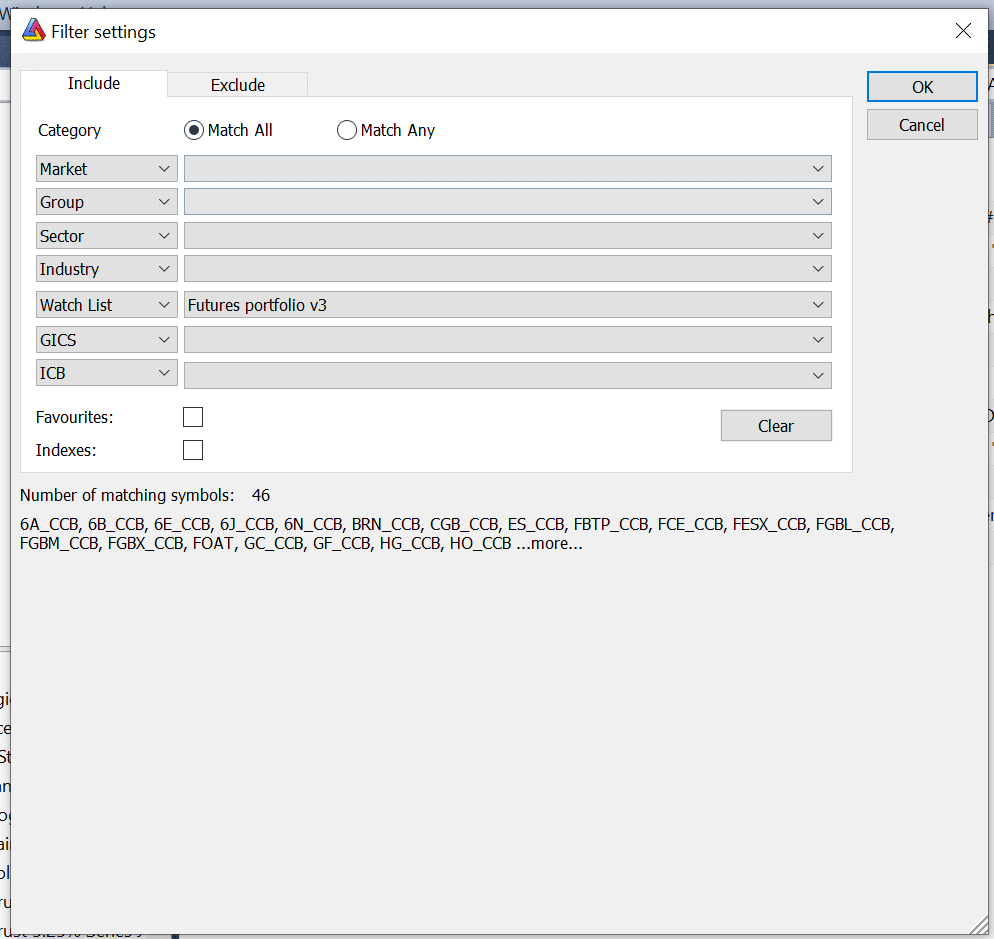
Task: Tick the Indexes checkbox
Action: point(193,450)
